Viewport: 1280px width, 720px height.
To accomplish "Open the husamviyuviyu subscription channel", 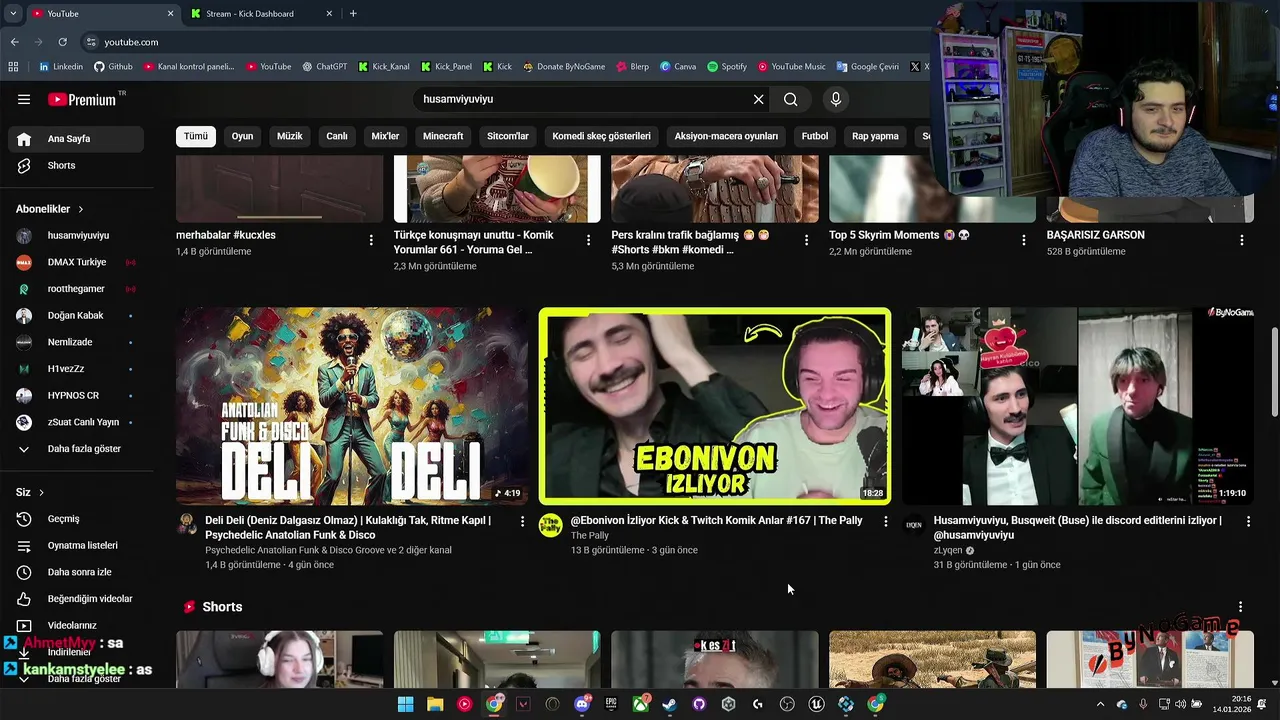I will 77,235.
